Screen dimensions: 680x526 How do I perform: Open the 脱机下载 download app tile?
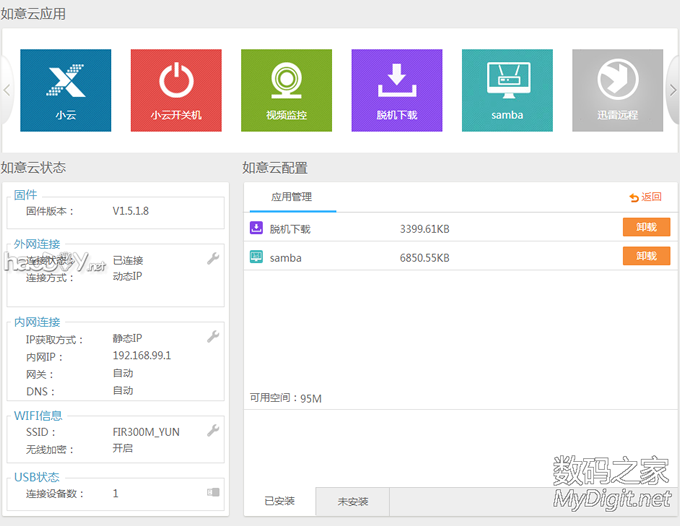(396, 90)
